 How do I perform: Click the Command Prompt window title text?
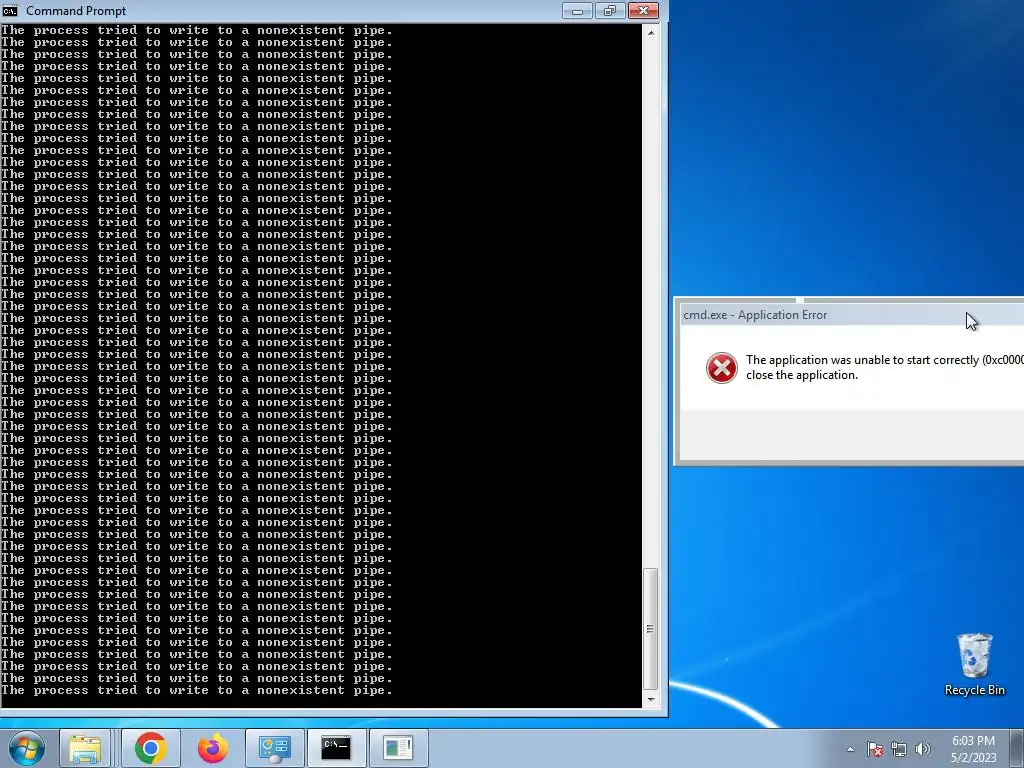pyautogui.click(x=76, y=11)
